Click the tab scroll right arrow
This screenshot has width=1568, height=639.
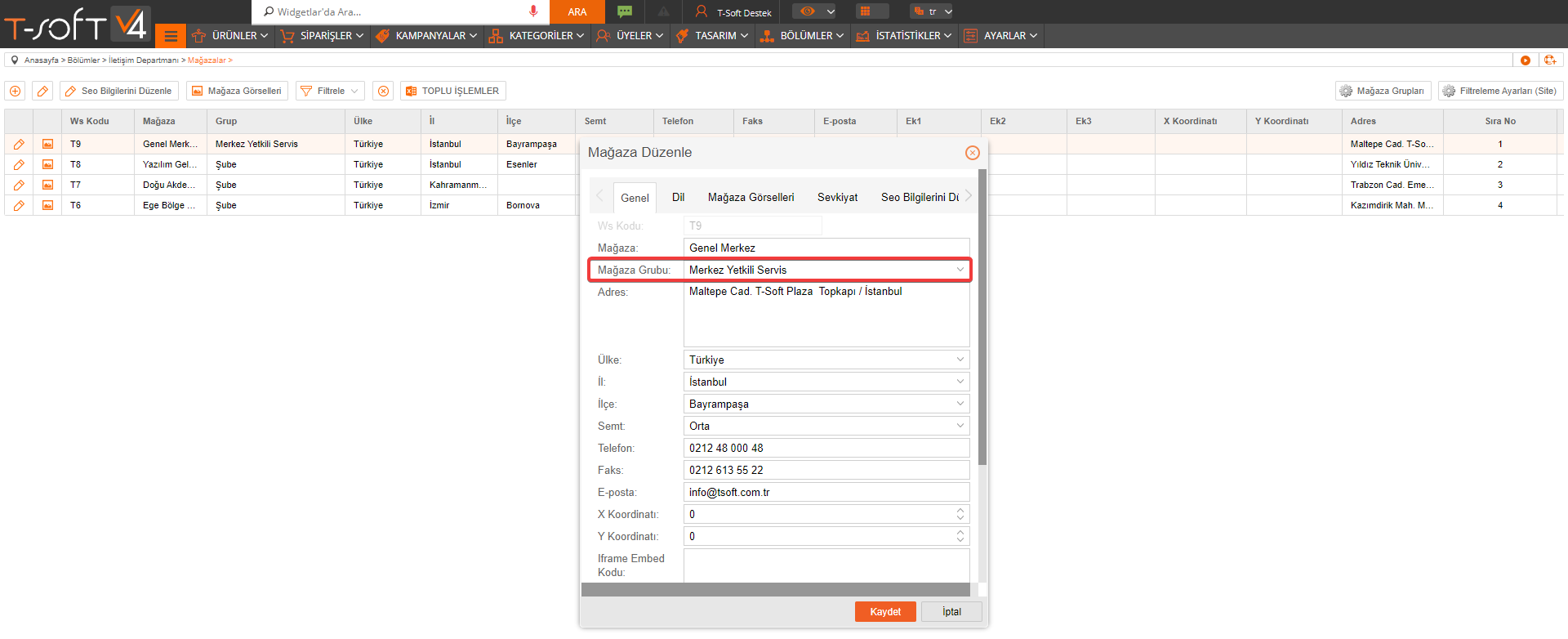[x=969, y=196]
